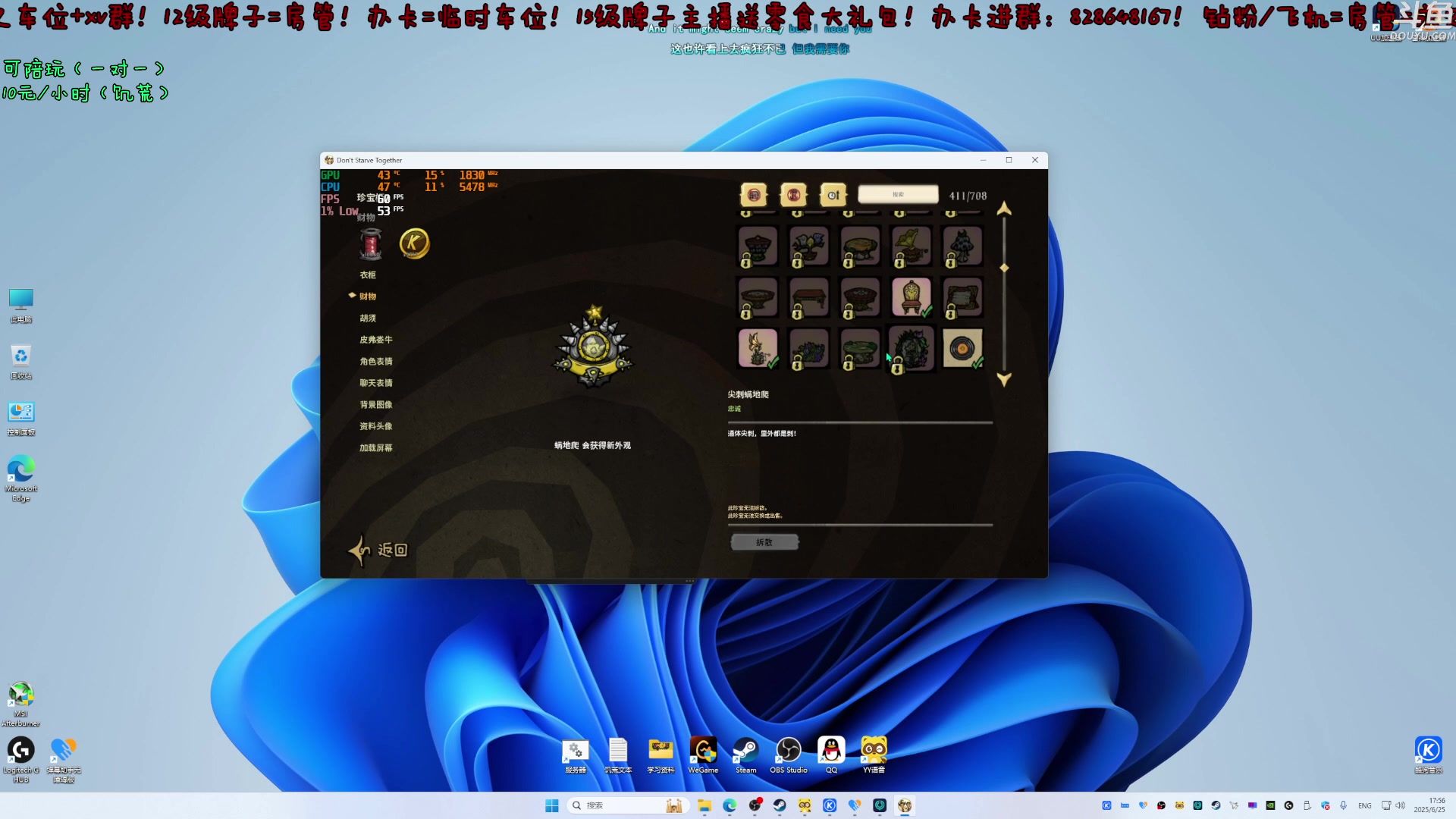The image size is (1456, 819).
Task: Open the 17:56 clock and date panel
Action: tap(1429, 805)
